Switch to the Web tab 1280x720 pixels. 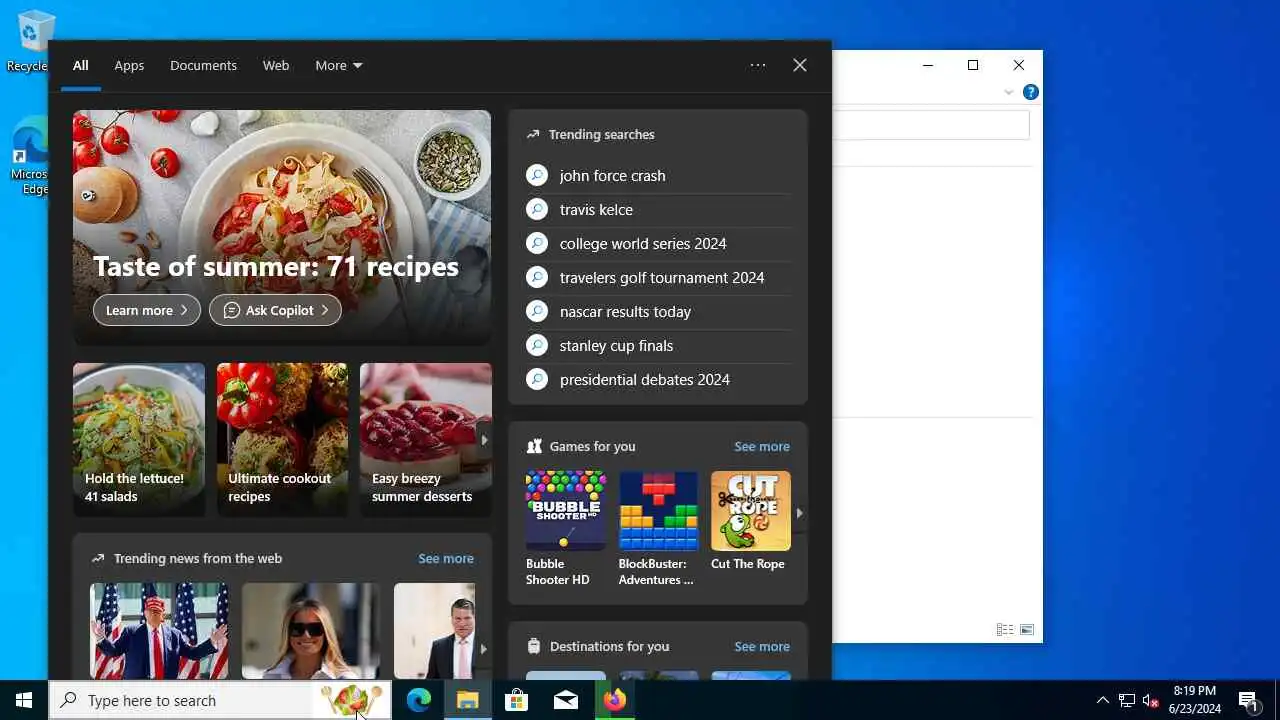276,65
